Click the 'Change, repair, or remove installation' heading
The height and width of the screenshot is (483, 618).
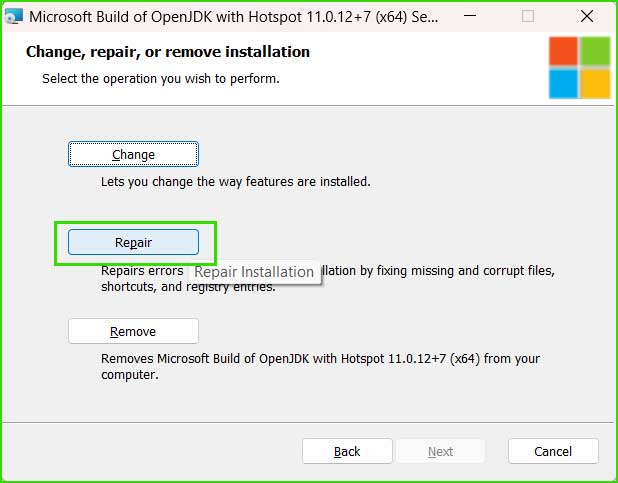pyautogui.click(x=168, y=52)
